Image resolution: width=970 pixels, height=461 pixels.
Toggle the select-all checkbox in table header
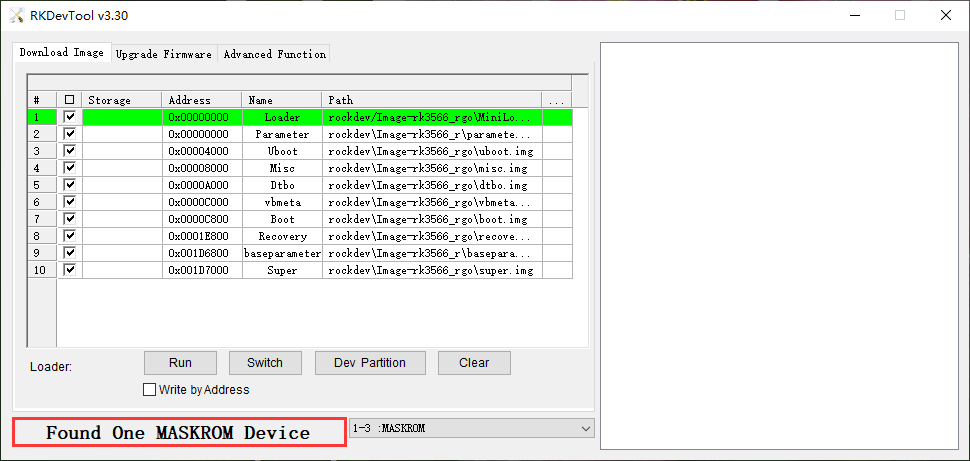[69, 100]
